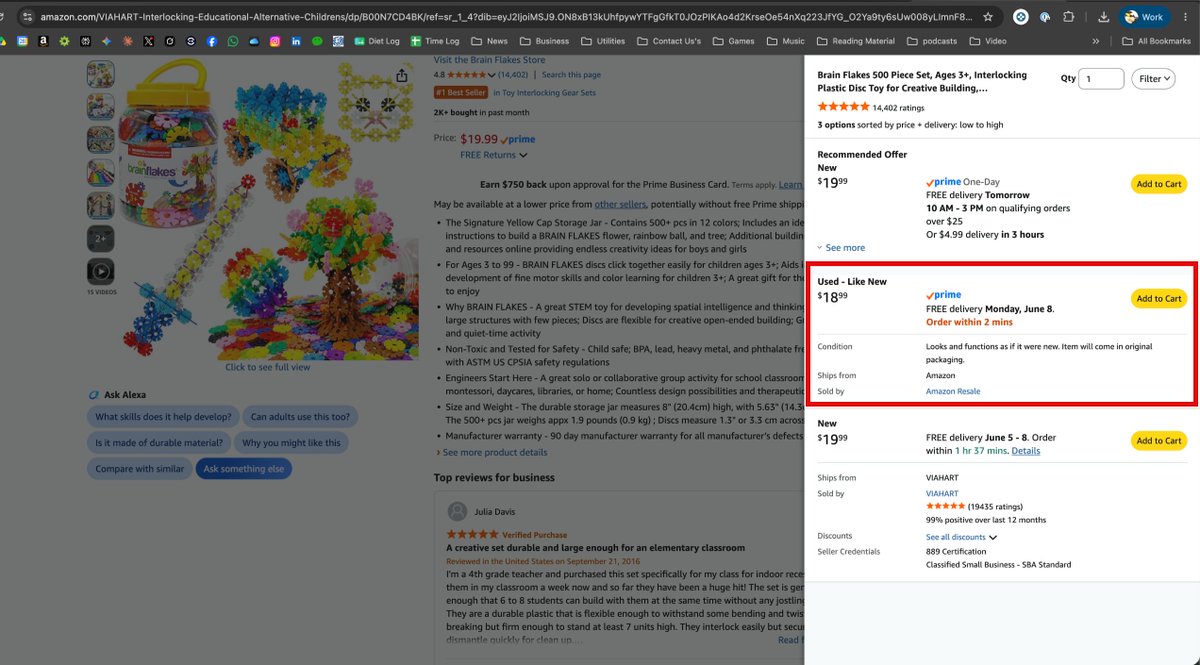Open the Diet Log bookmark
The image size is (1200, 665).
coord(376,41)
